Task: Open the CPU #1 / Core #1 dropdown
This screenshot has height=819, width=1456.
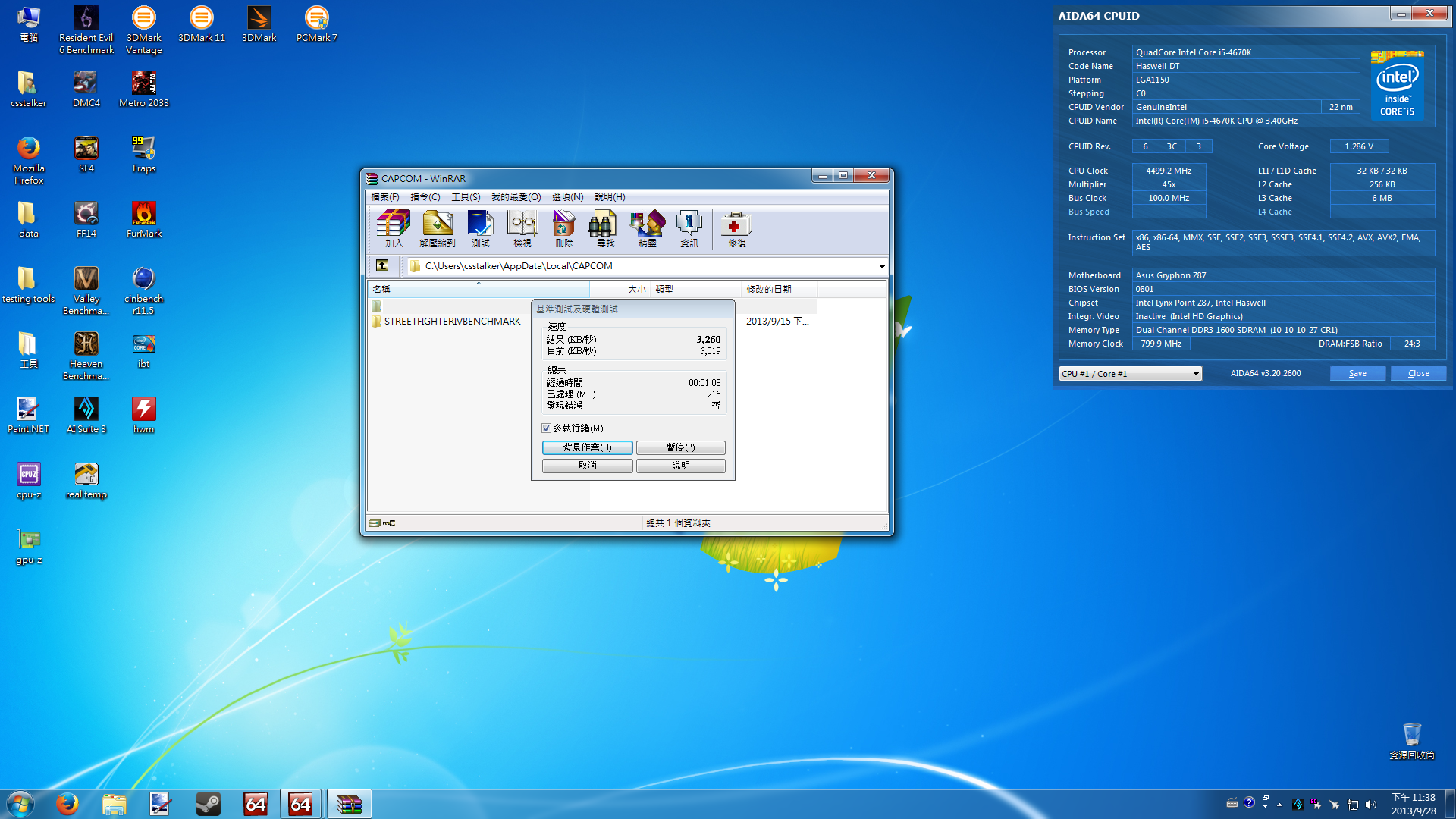Action: tap(1195, 374)
